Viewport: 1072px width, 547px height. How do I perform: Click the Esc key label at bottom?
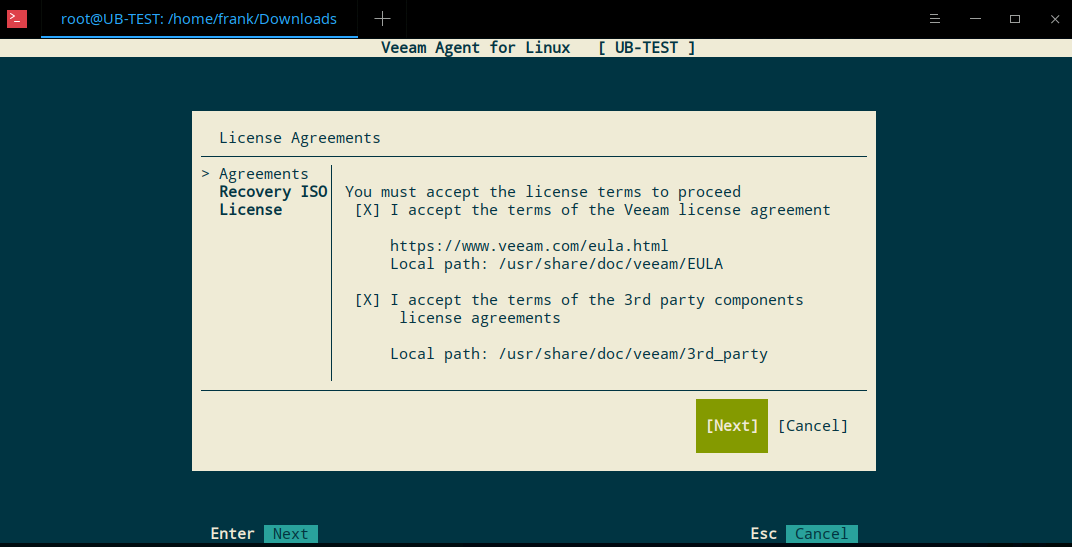(764, 534)
